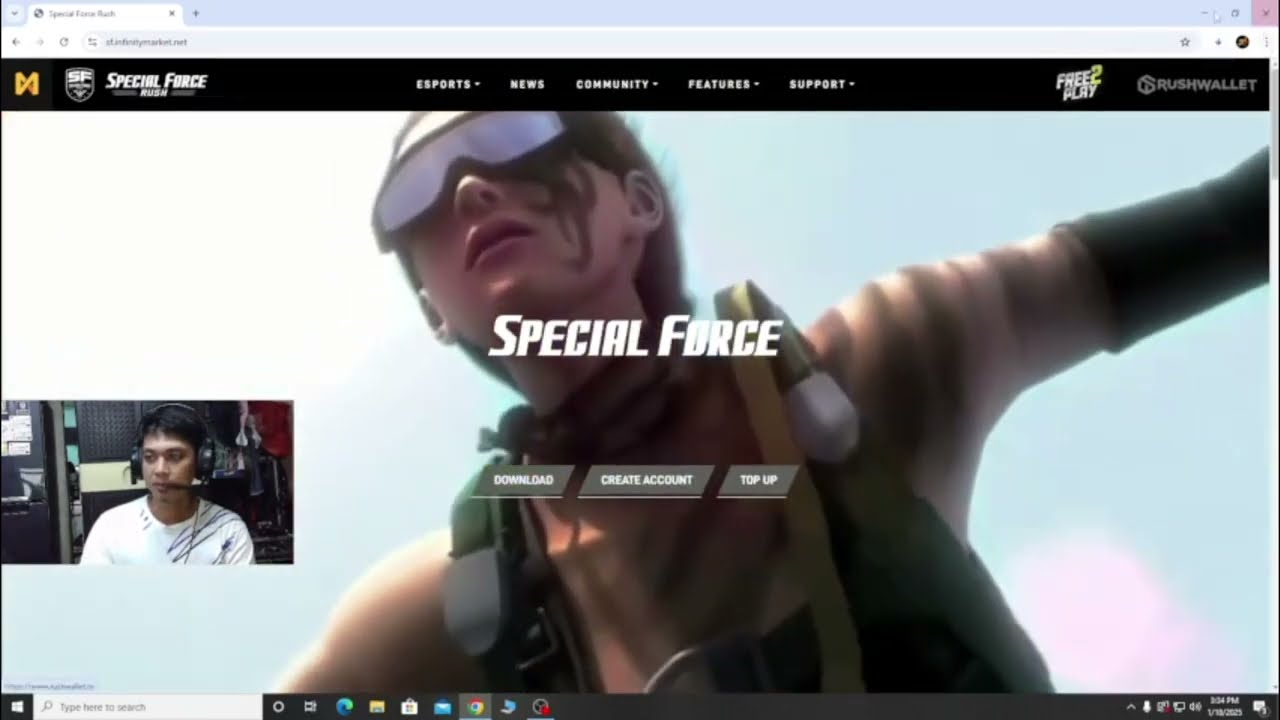
Task: Go back using the browser back arrow
Action: 16,42
